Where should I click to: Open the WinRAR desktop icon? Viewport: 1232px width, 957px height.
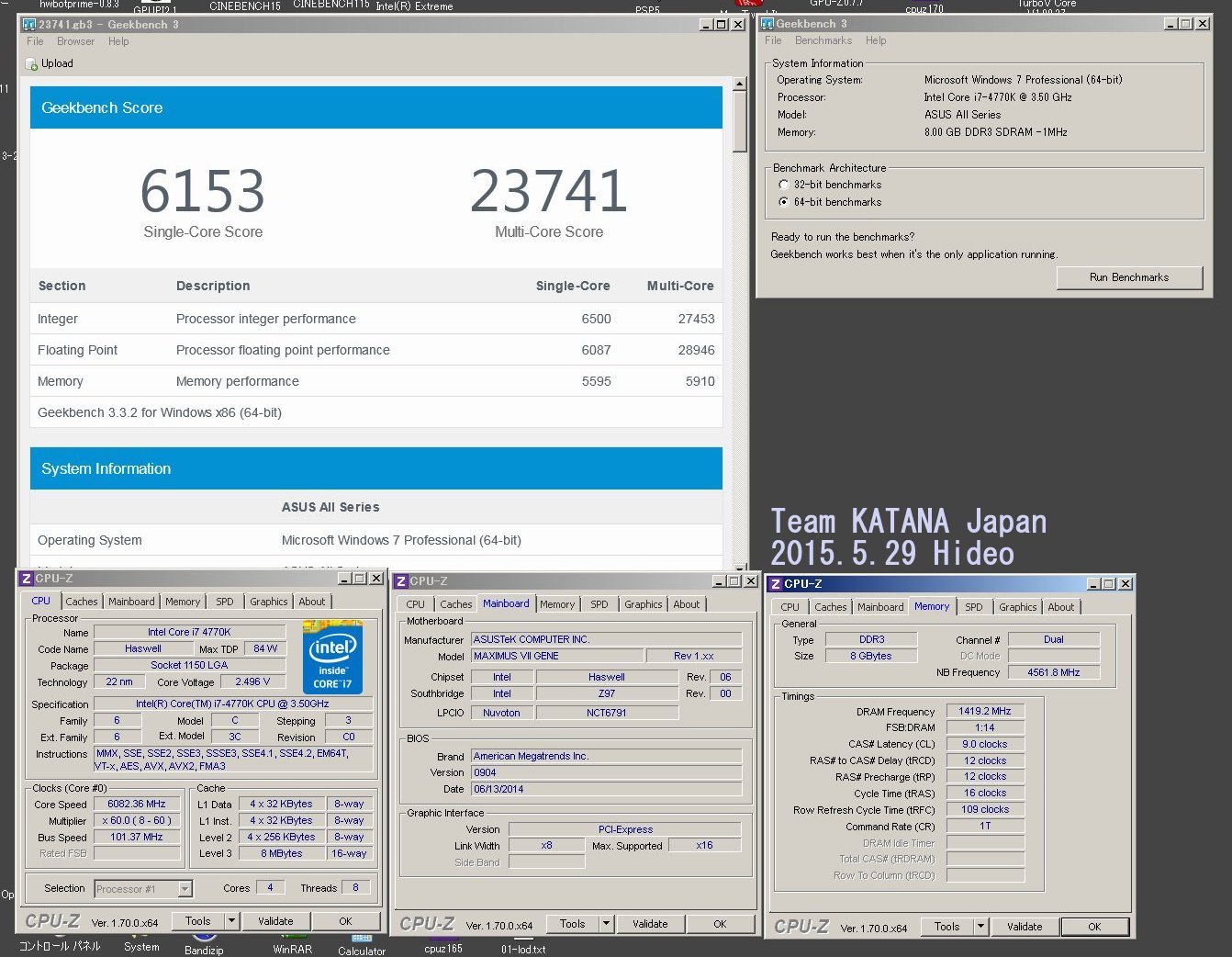pos(292,944)
